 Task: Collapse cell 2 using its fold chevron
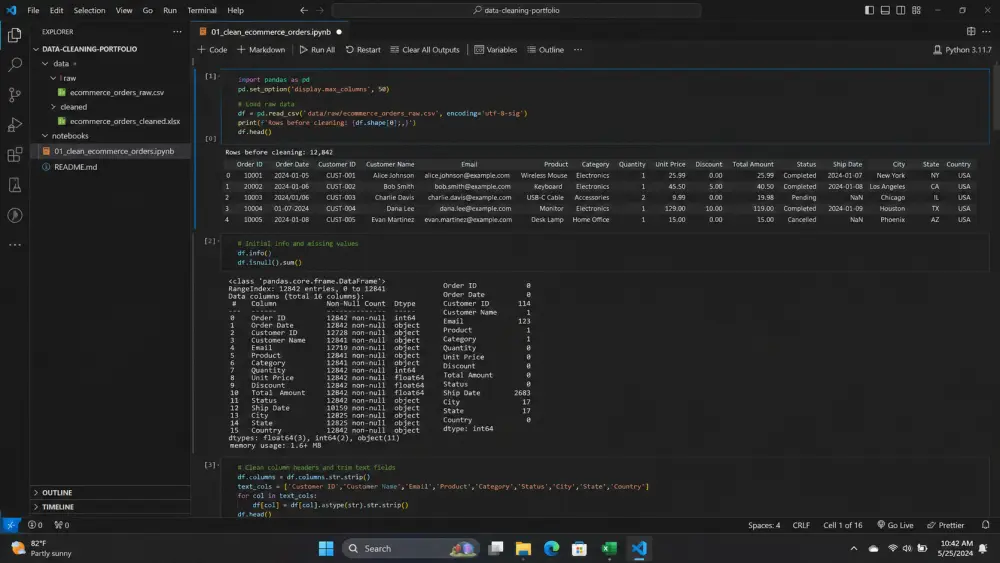click(219, 241)
